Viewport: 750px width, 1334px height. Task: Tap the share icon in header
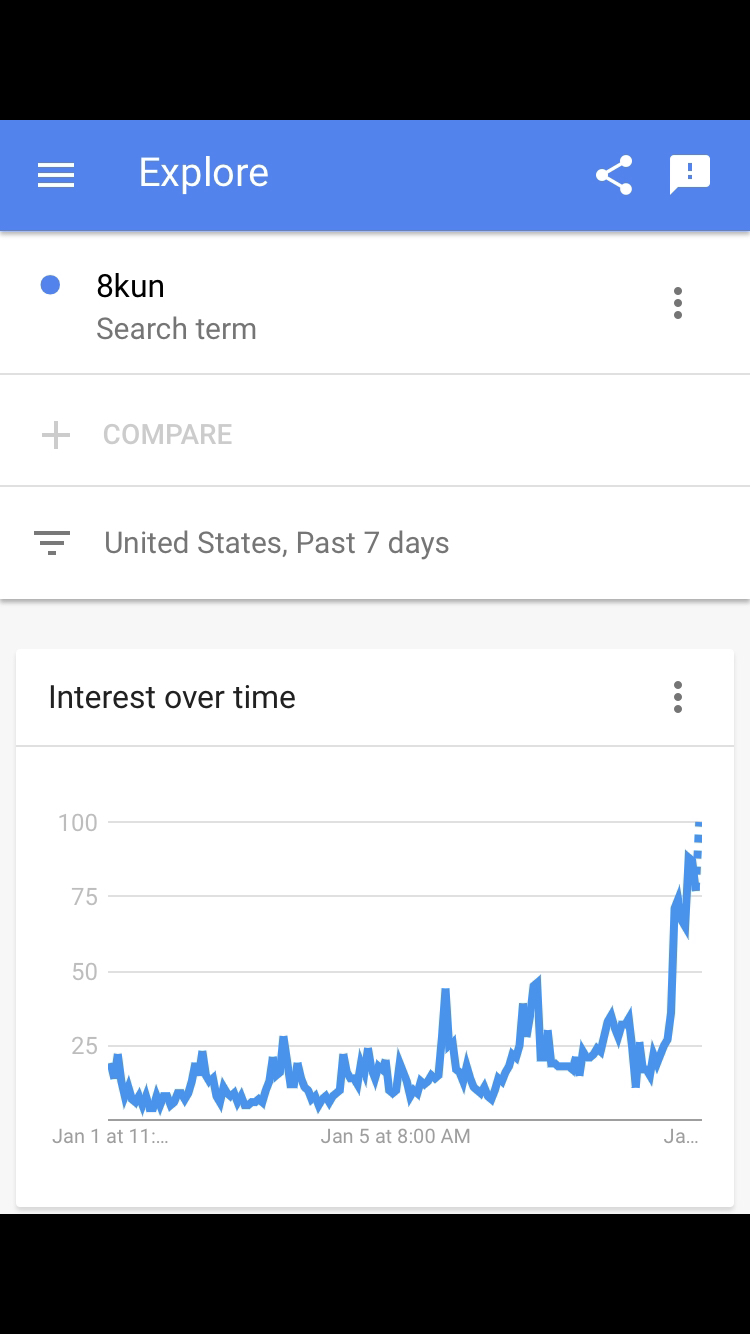pyautogui.click(x=614, y=175)
